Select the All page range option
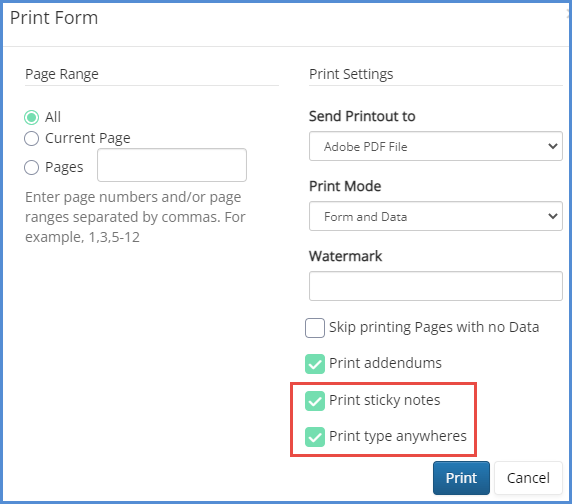 [x=31, y=117]
